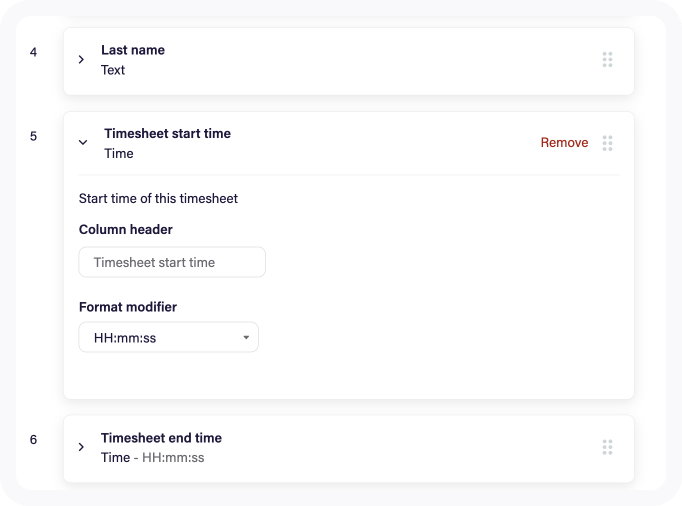Screen dimensions: 682x506
Task: Collapse the Timesheet start time section
Action: pos(83,142)
